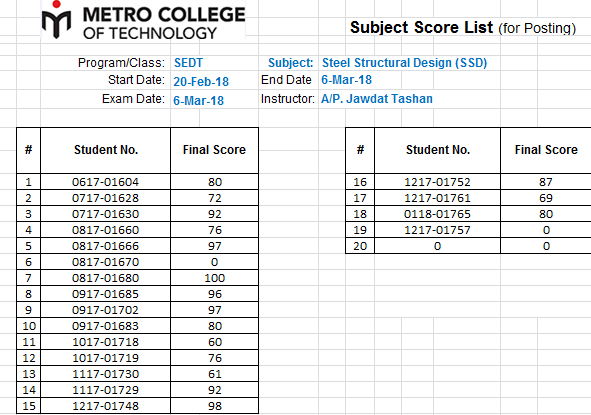
Task: Select student number 1117-01730
Action: point(106,374)
